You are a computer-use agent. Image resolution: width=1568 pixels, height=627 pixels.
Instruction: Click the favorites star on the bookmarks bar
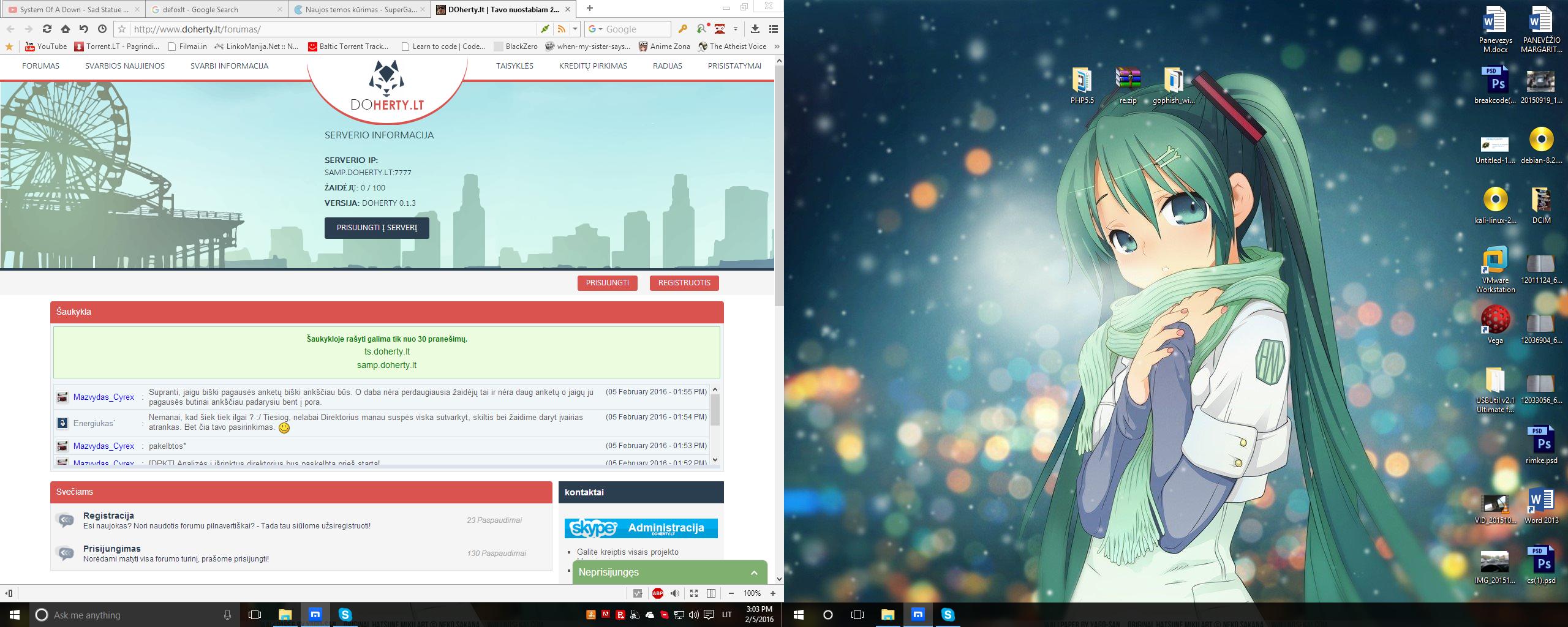[9, 47]
